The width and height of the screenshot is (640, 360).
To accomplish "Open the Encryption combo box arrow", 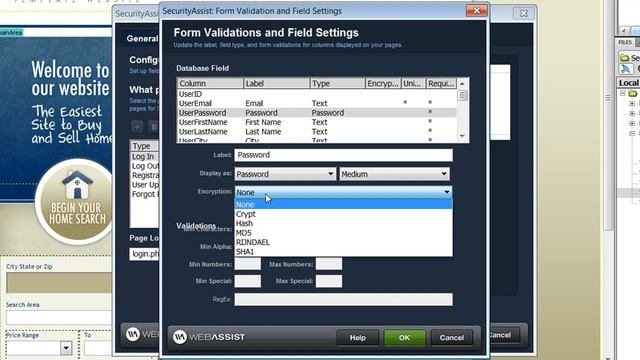I will click(447, 192).
